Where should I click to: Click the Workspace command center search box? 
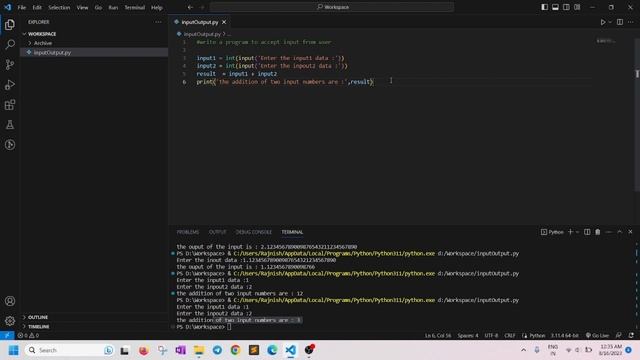click(332, 7)
